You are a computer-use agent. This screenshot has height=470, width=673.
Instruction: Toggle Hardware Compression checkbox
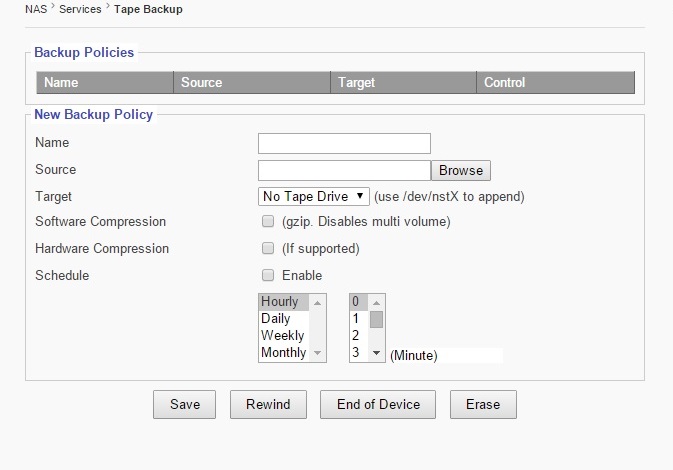pos(267,248)
